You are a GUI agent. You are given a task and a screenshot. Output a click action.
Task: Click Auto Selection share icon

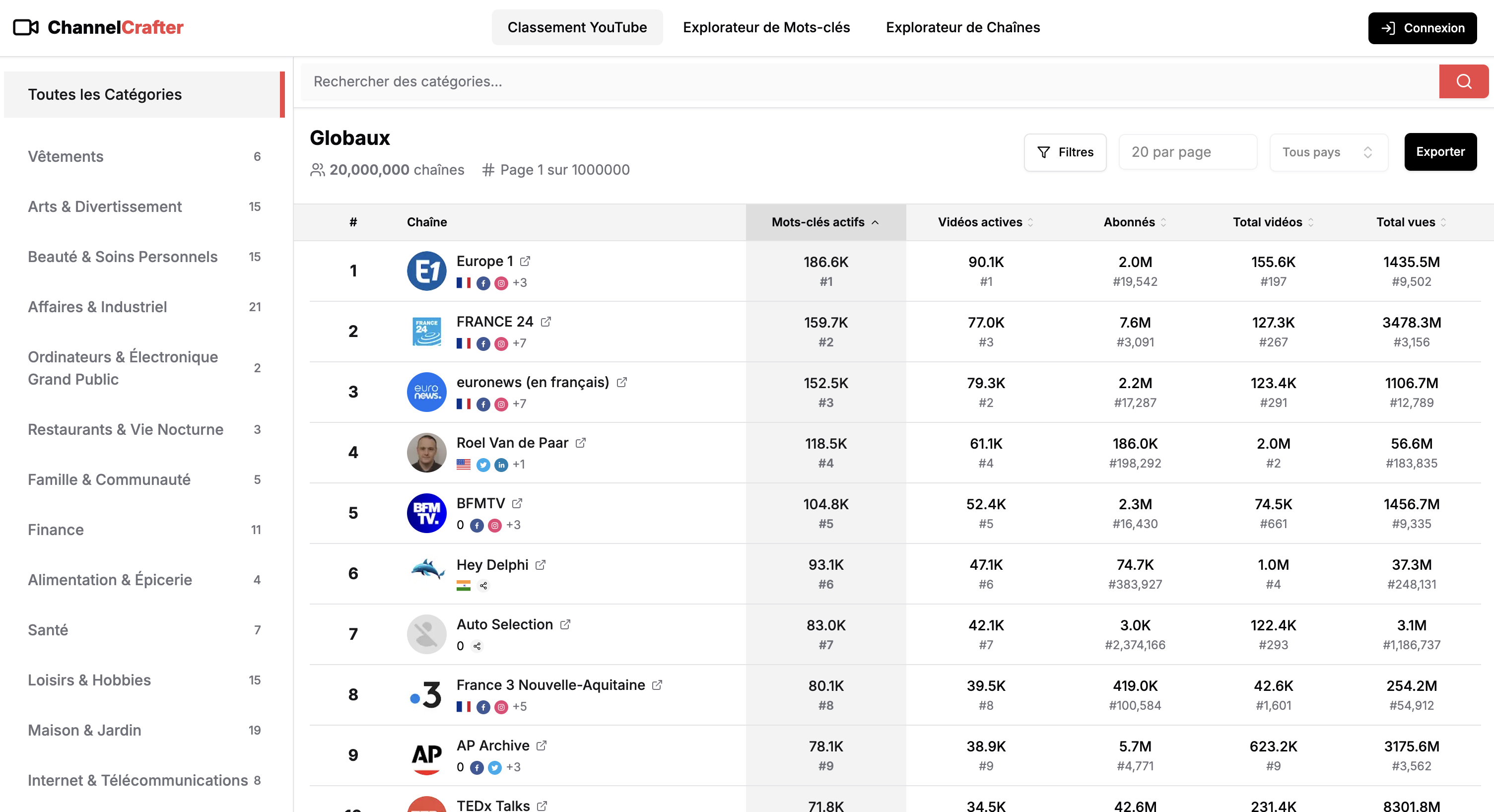click(x=477, y=646)
